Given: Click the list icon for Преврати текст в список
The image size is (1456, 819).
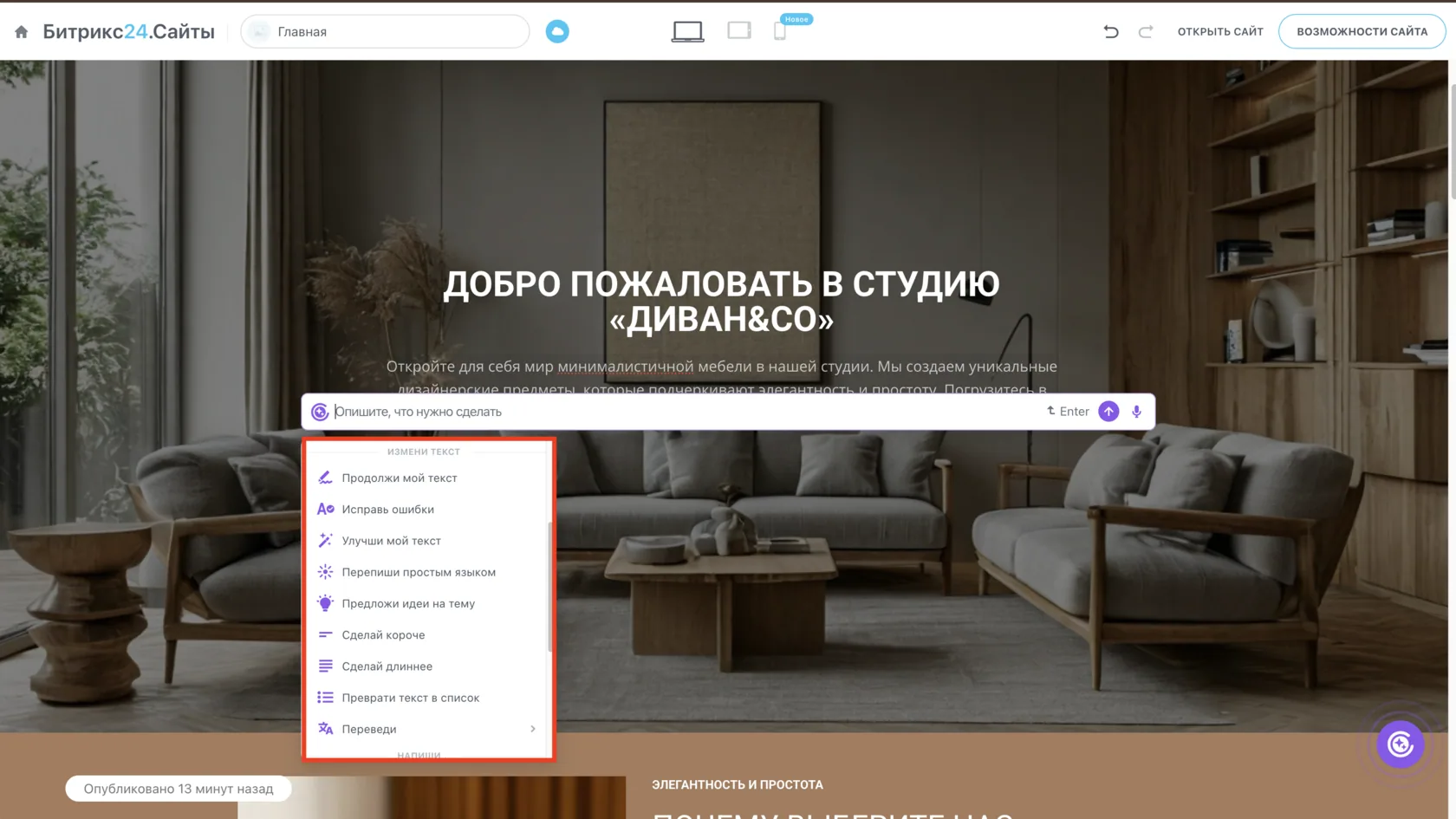Looking at the screenshot, I should (x=325, y=698).
